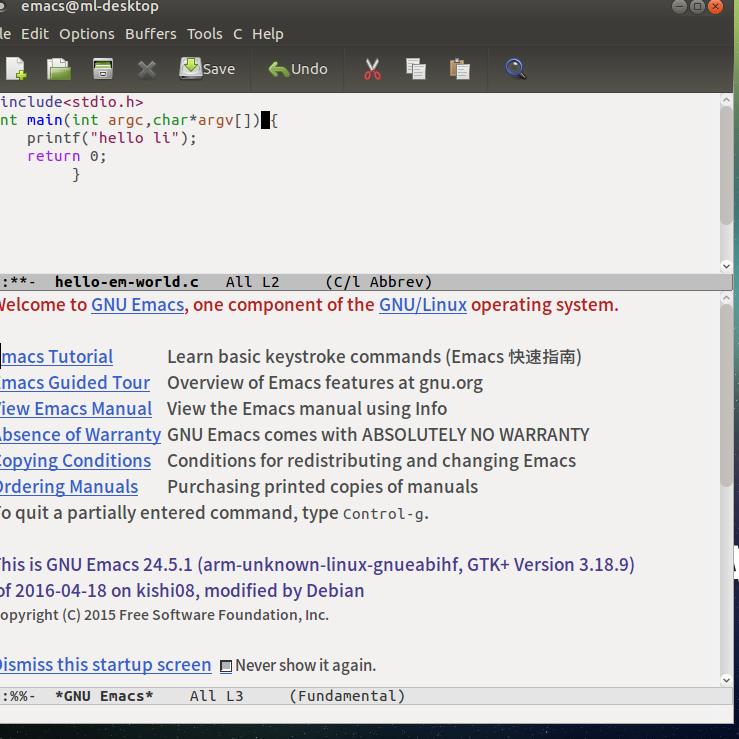This screenshot has width=739, height=739.
Task: Open the Buffers menu
Action: [x=150, y=34]
